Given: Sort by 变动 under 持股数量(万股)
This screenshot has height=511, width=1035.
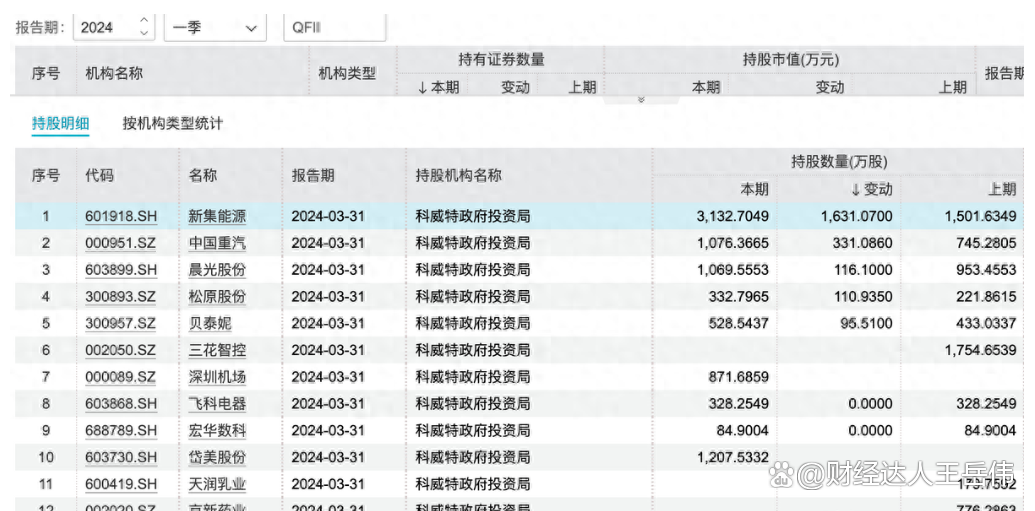Looking at the screenshot, I should (x=871, y=189).
